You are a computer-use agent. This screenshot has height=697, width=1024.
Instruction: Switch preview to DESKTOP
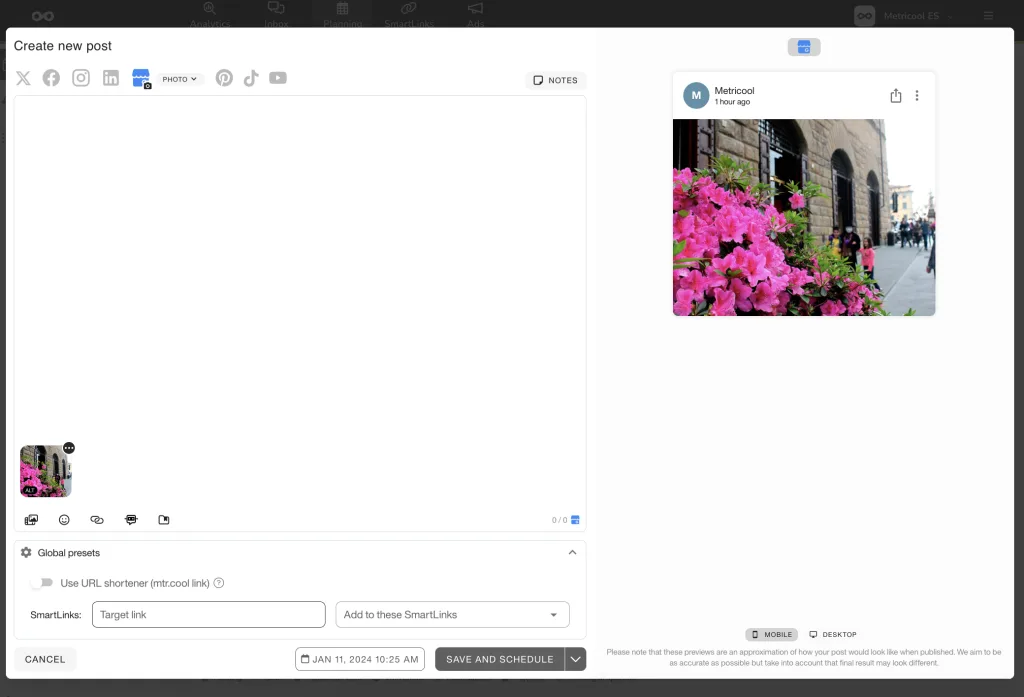(833, 634)
